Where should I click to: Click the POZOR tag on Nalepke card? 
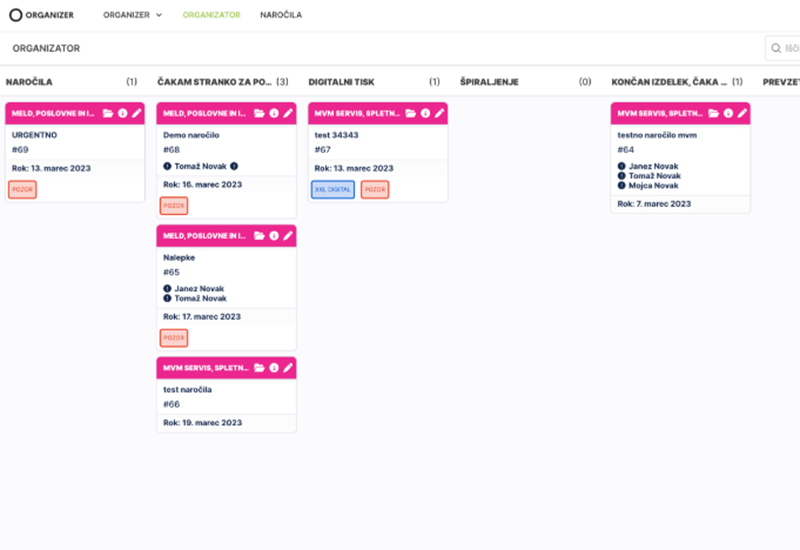[x=174, y=338]
